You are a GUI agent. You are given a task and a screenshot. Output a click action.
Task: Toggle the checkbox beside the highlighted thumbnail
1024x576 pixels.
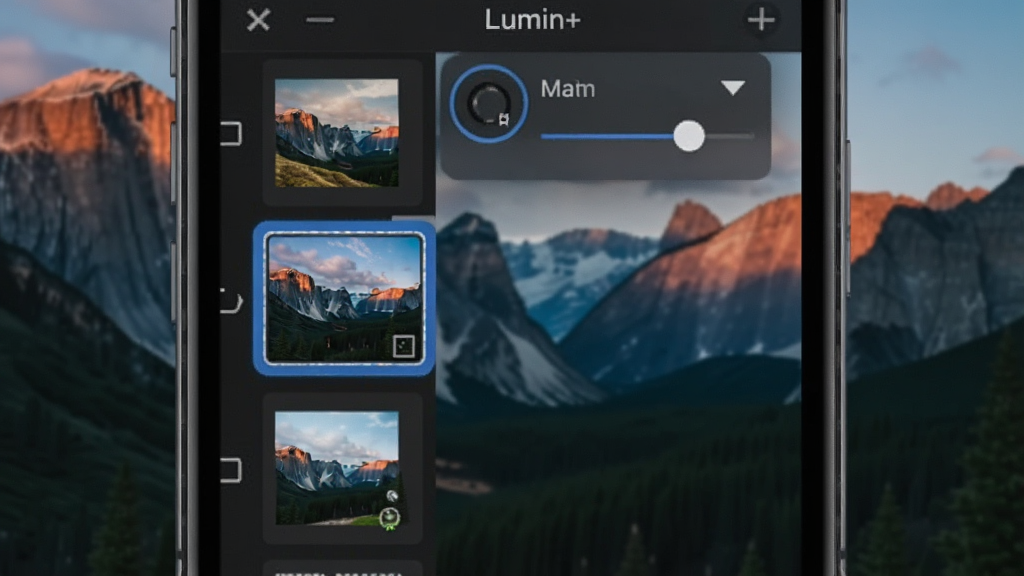click(x=231, y=301)
